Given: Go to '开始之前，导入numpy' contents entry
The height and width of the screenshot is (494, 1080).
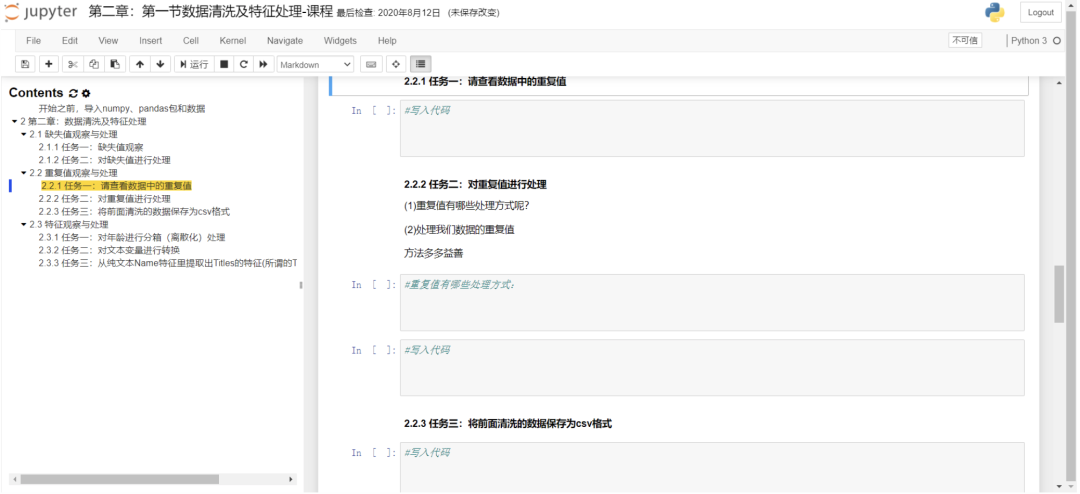Looking at the screenshot, I should pos(122,108).
